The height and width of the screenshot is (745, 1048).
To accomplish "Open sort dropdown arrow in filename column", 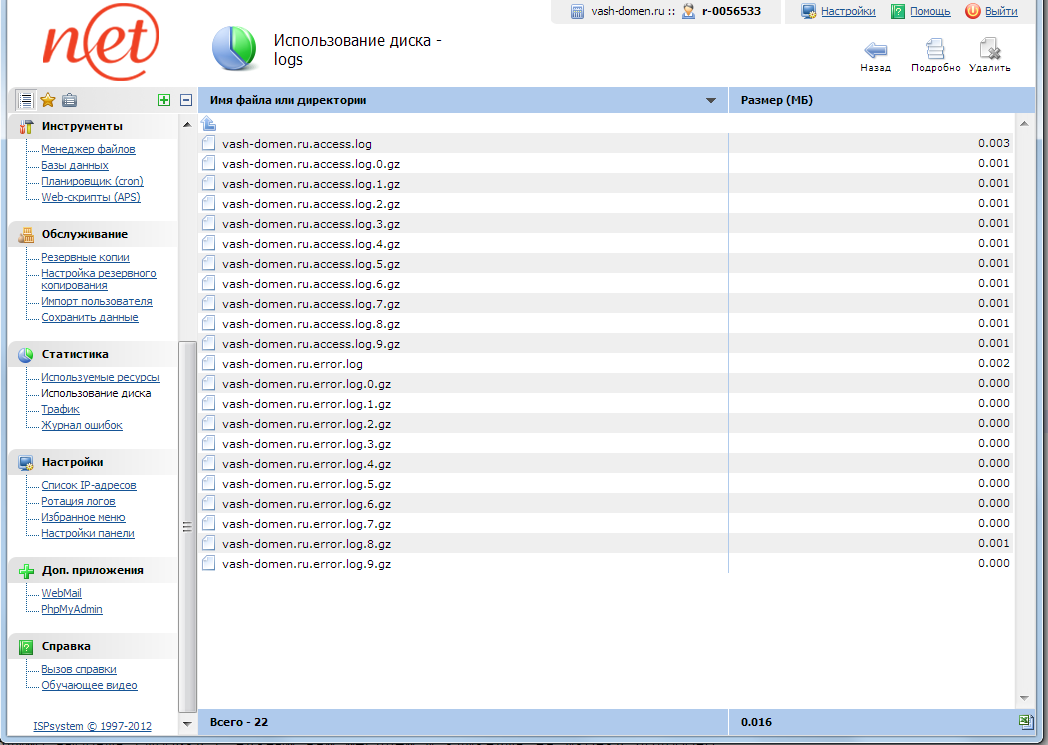I will pyautogui.click(x=711, y=101).
